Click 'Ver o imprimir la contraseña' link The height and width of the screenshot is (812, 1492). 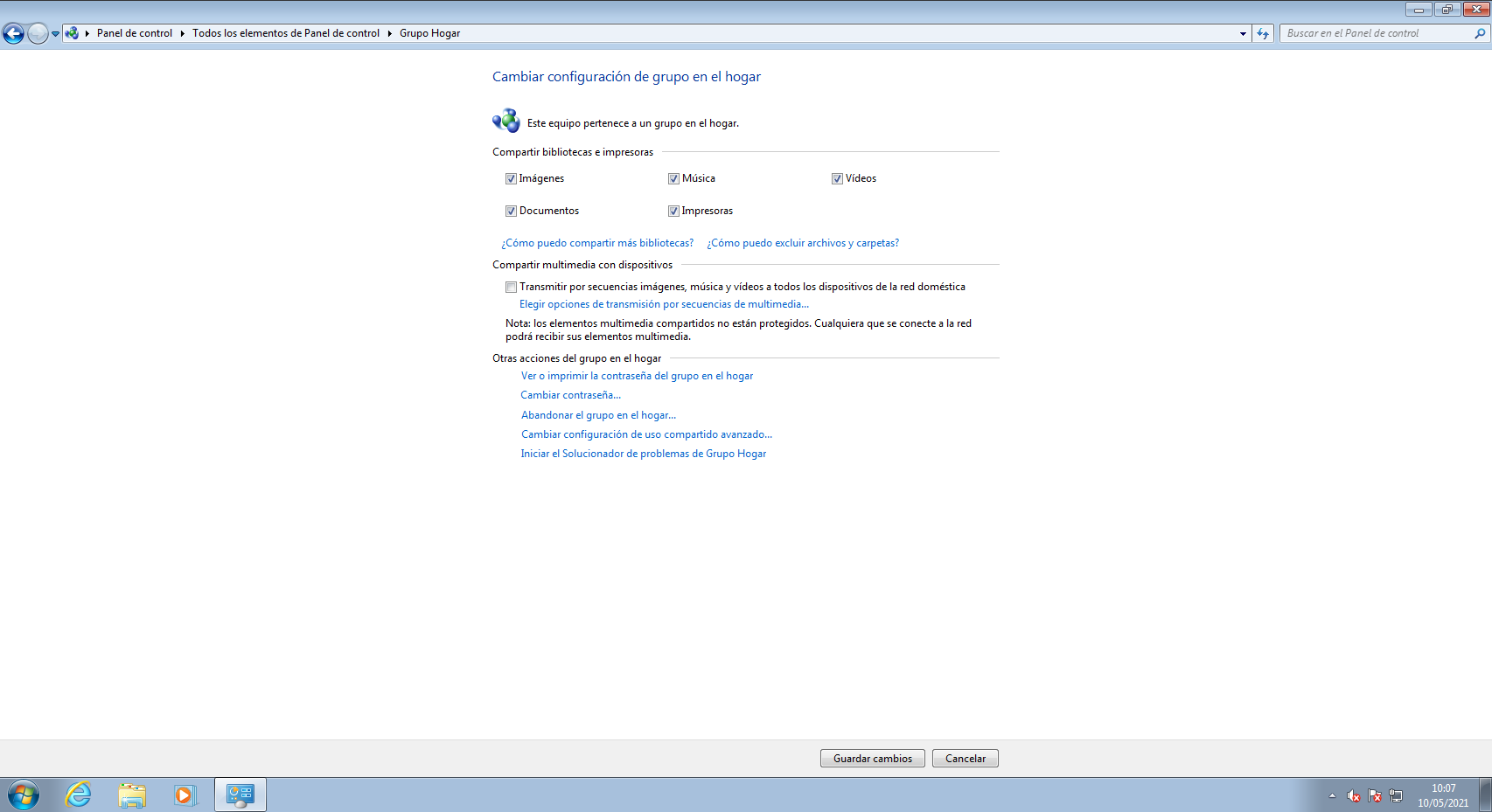pyautogui.click(x=637, y=376)
